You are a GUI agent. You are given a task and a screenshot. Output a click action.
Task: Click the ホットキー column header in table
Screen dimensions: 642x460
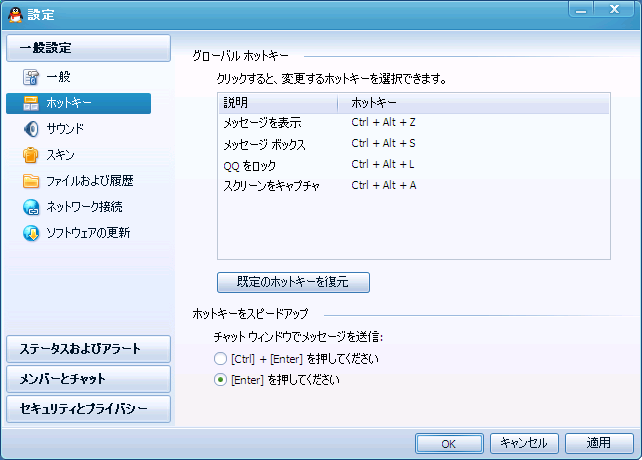click(x=473, y=103)
